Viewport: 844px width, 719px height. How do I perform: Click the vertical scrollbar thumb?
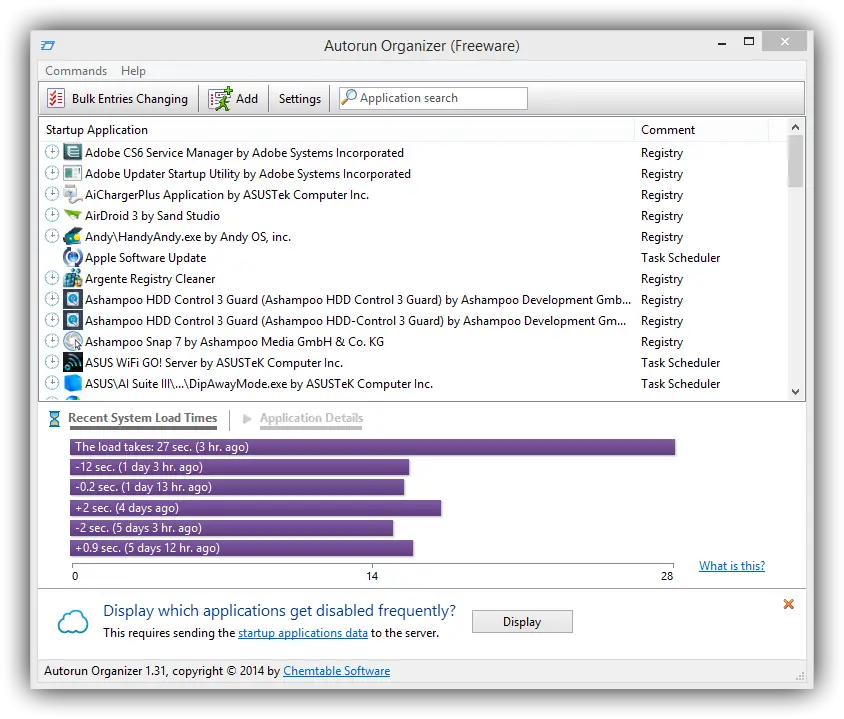796,161
